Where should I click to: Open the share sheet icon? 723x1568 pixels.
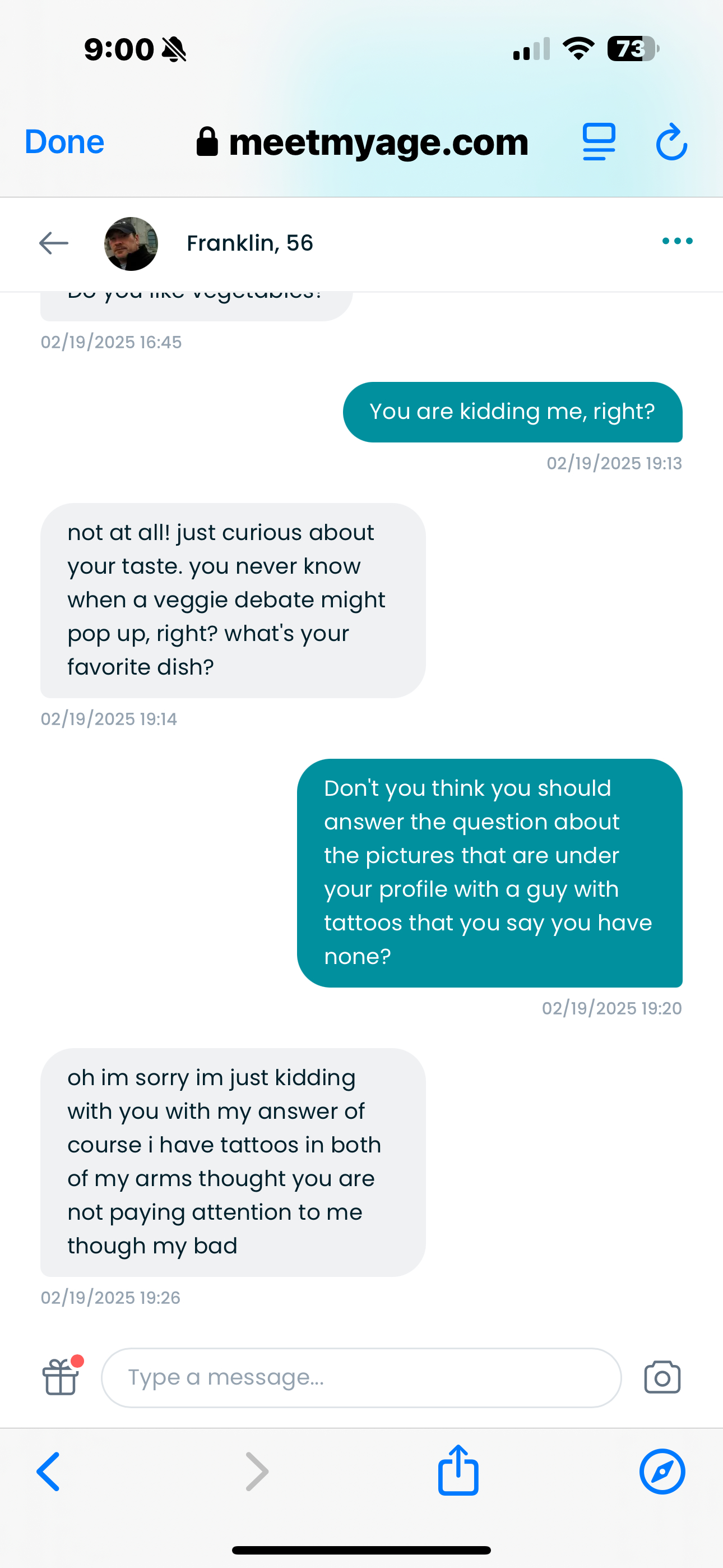458,1470
